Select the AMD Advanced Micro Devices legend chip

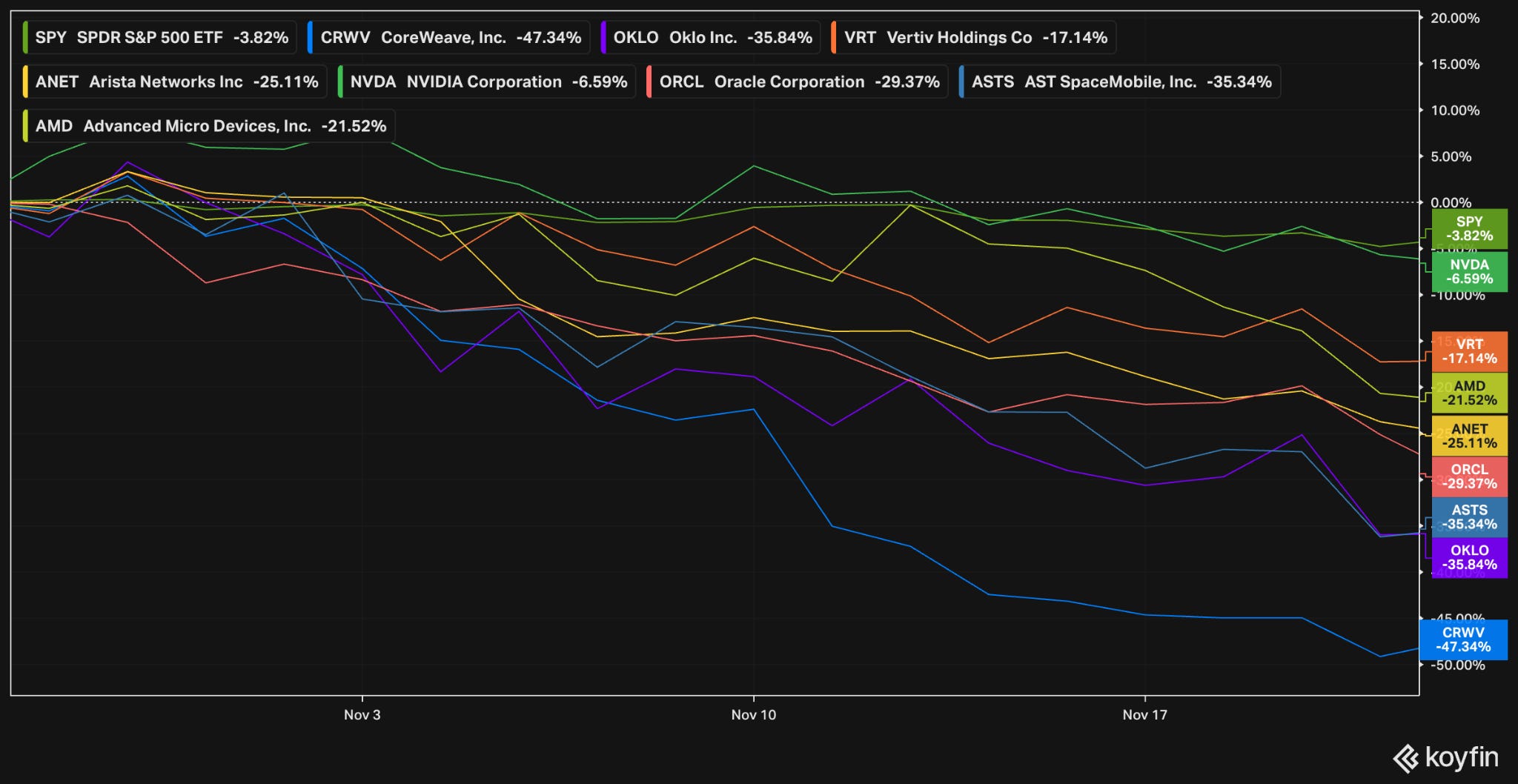click(x=208, y=126)
